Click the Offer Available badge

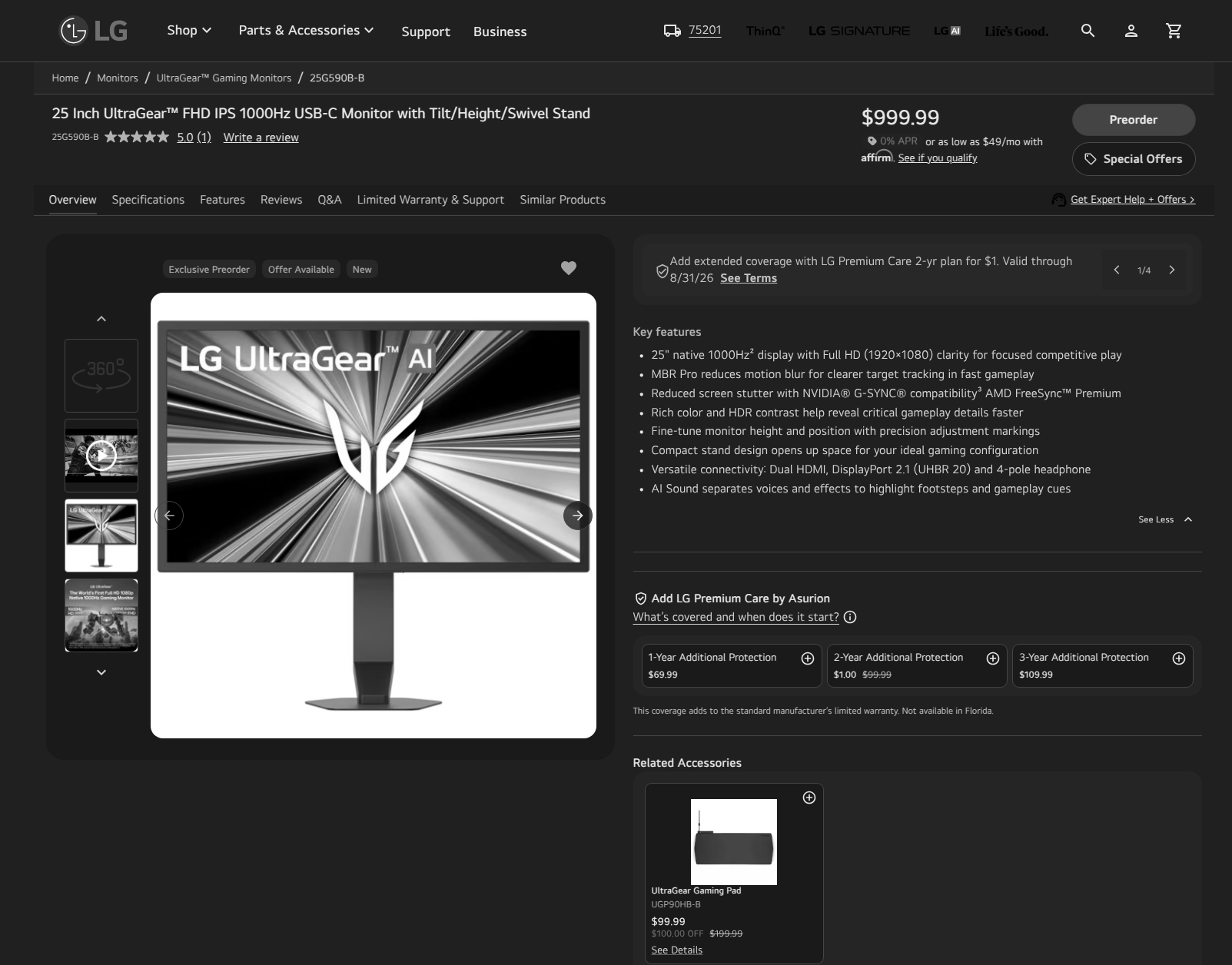pyautogui.click(x=301, y=270)
